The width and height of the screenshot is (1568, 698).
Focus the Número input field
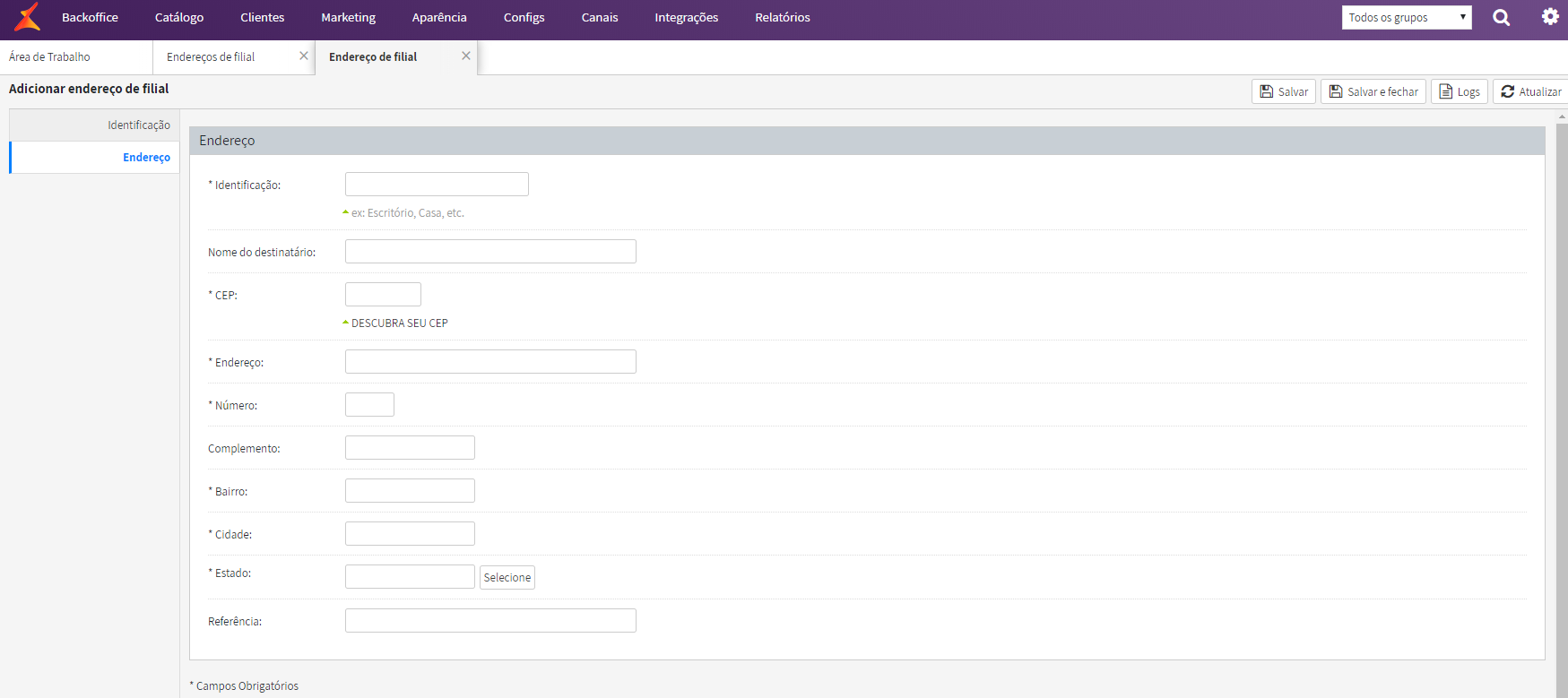click(x=369, y=404)
